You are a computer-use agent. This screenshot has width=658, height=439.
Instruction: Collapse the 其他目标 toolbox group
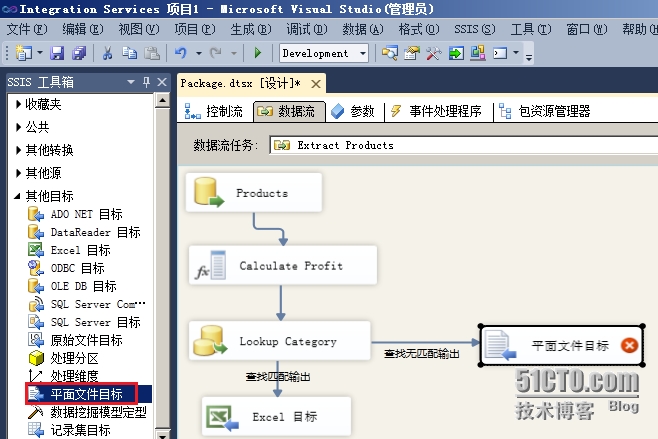[18, 196]
